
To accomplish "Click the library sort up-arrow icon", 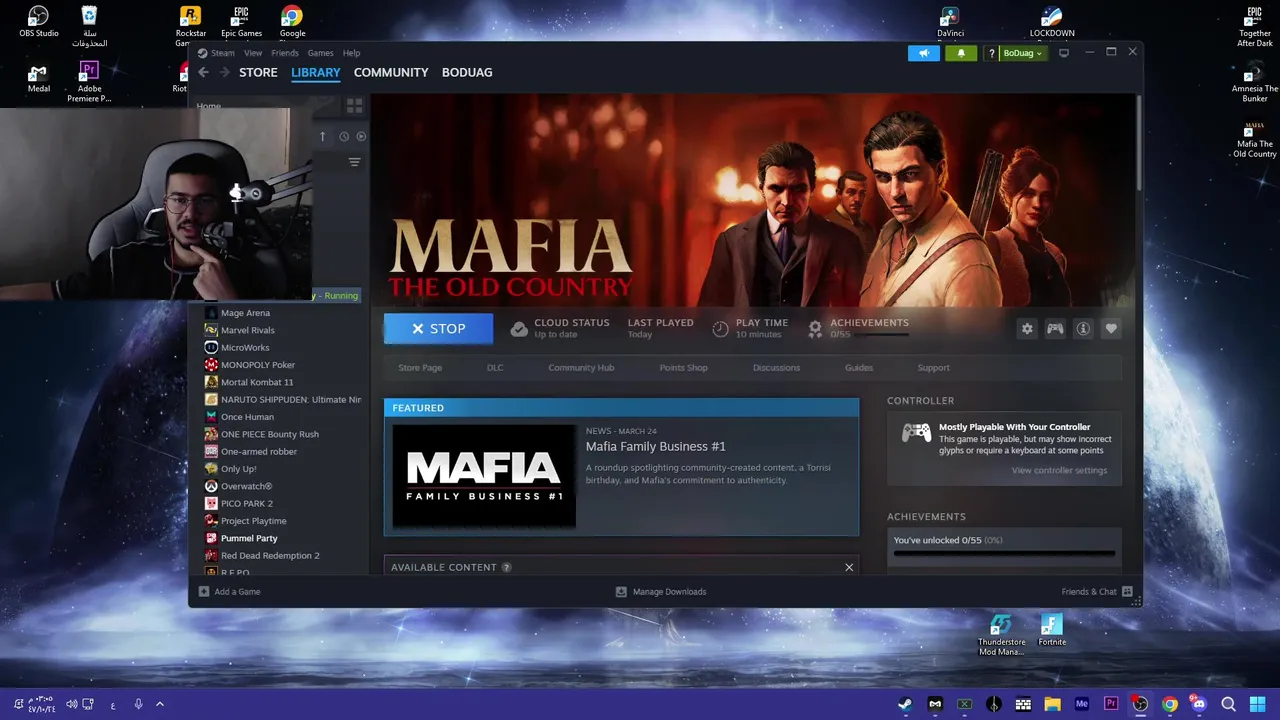I will point(322,136).
